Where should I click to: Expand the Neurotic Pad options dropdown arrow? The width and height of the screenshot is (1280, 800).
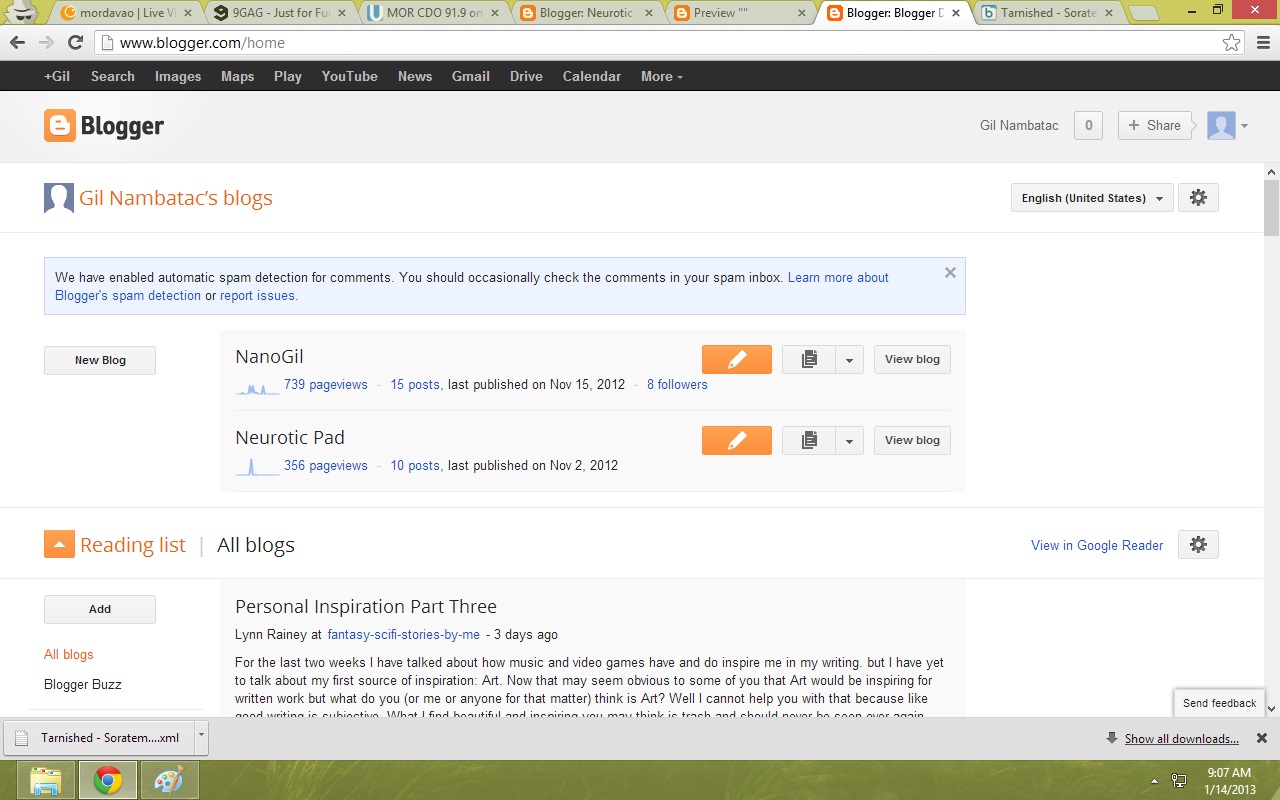click(x=849, y=441)
